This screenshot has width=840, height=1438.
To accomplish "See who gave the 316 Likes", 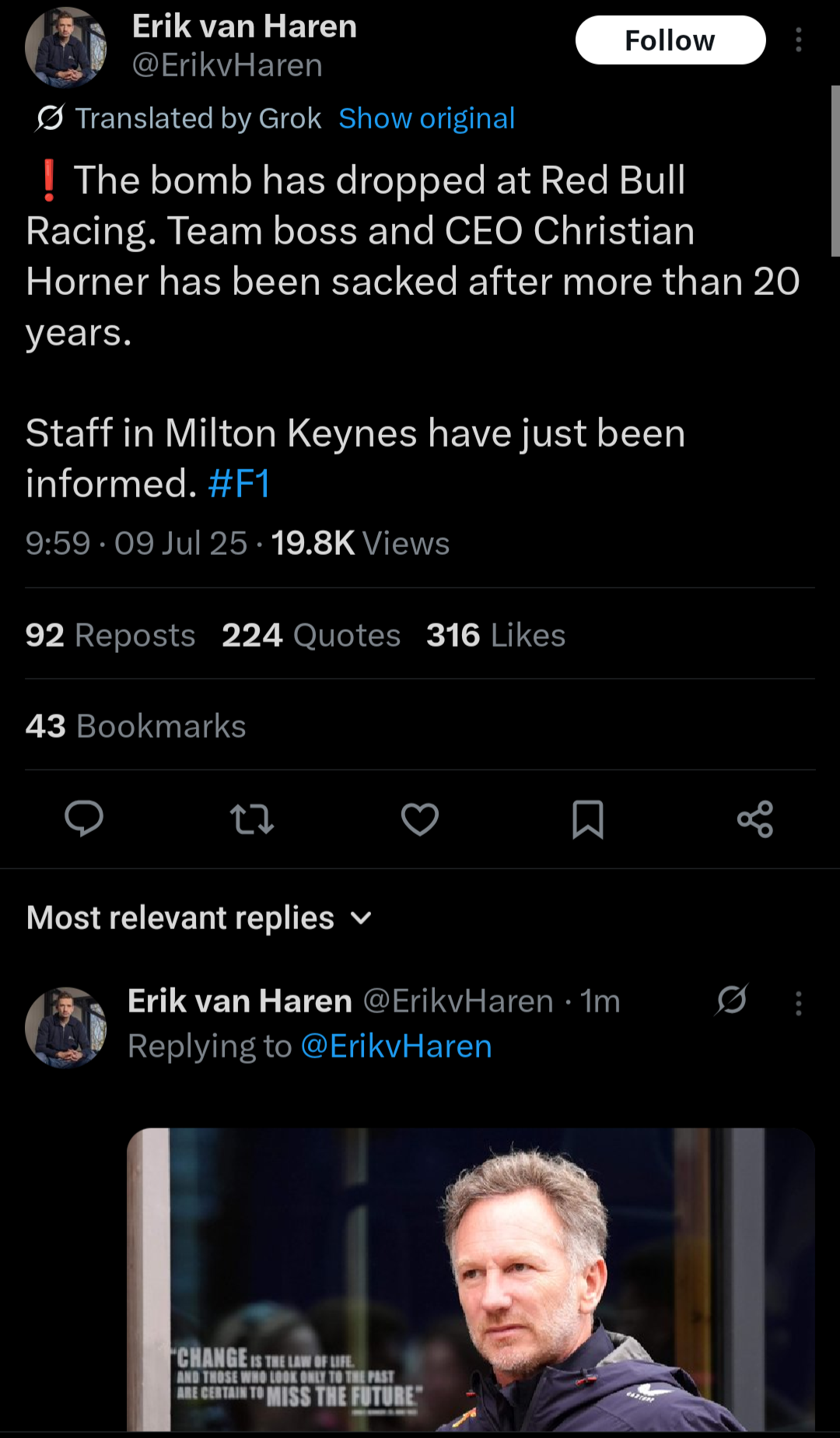I will click(x=495, y=635).
